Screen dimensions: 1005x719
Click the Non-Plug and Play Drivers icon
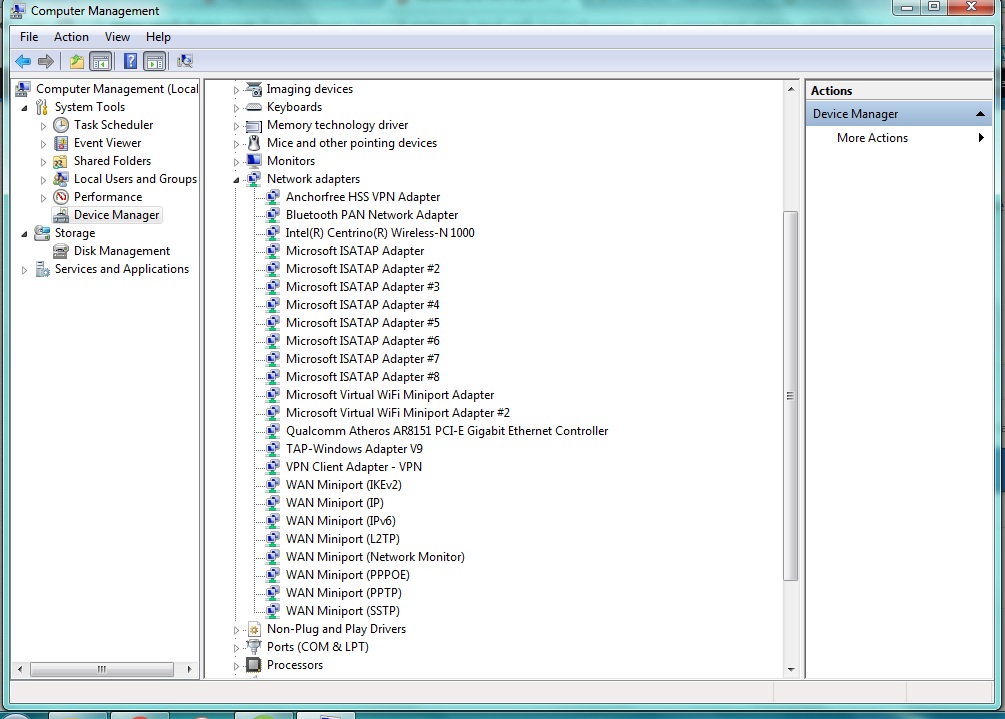pyautogui.click(x=254, y=629)
